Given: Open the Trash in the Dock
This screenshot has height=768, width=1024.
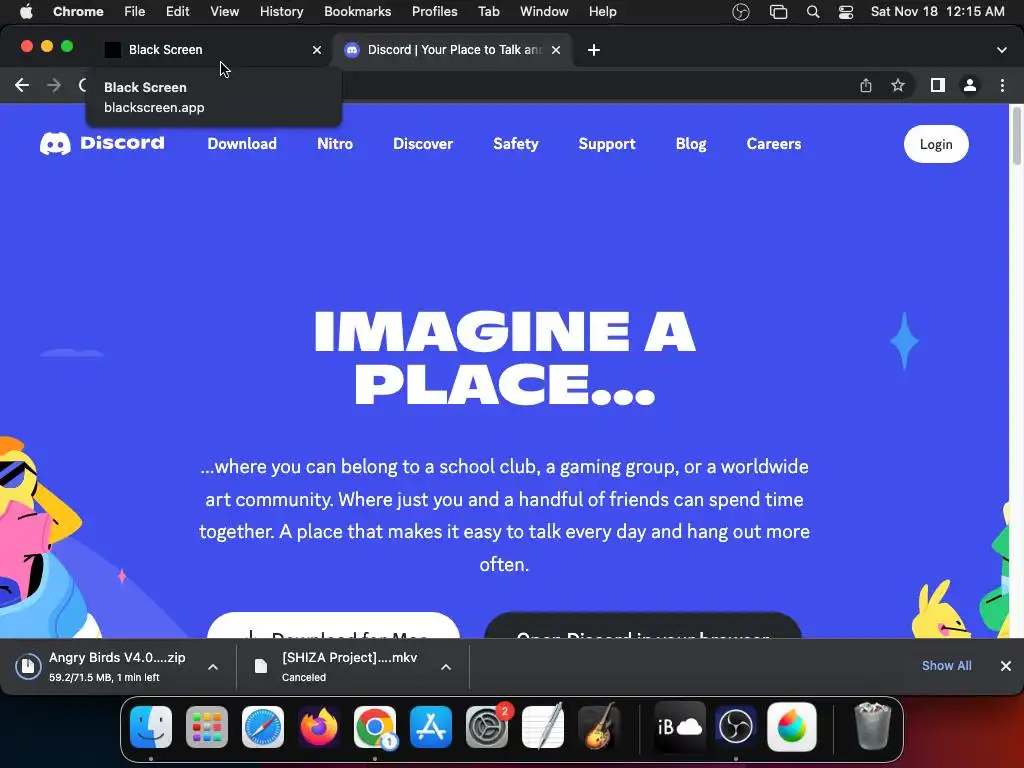Looking at the screenshot, I should click(872, 726).
